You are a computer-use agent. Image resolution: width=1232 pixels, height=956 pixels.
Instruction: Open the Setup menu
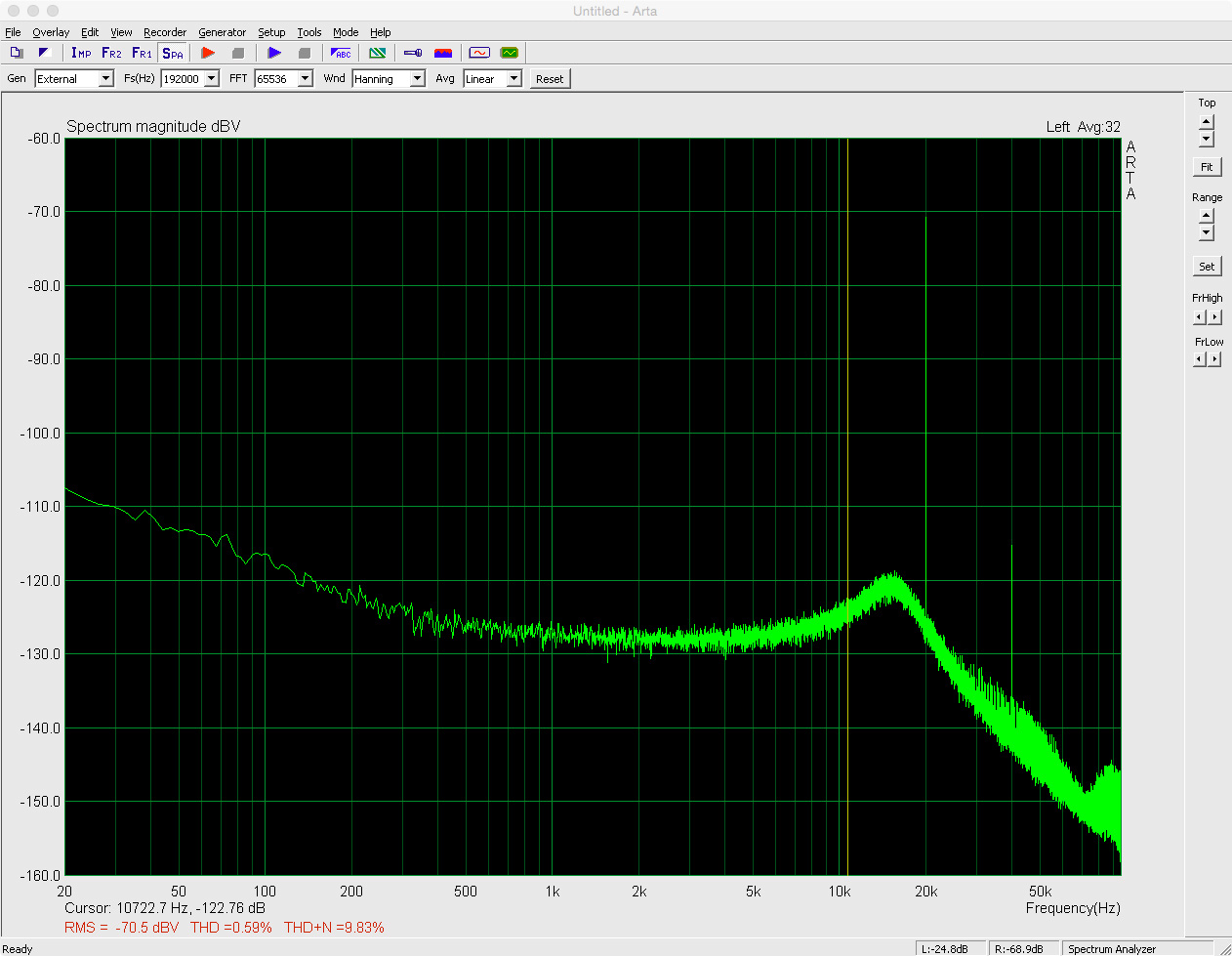271,32
